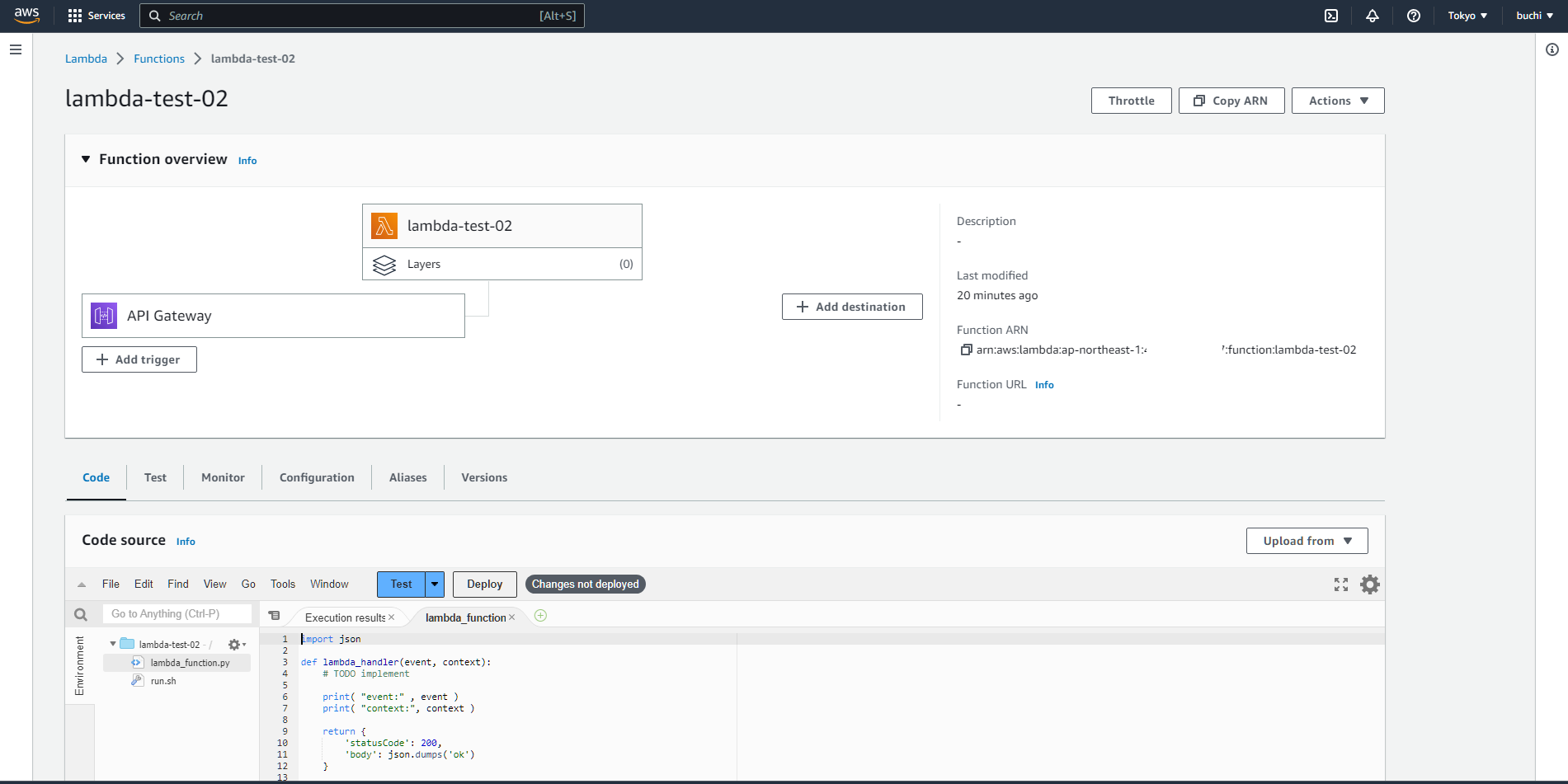Click the search magnifier in the environment panel
This screenshot has height=784, width=1568.
(x=80, y=614)
